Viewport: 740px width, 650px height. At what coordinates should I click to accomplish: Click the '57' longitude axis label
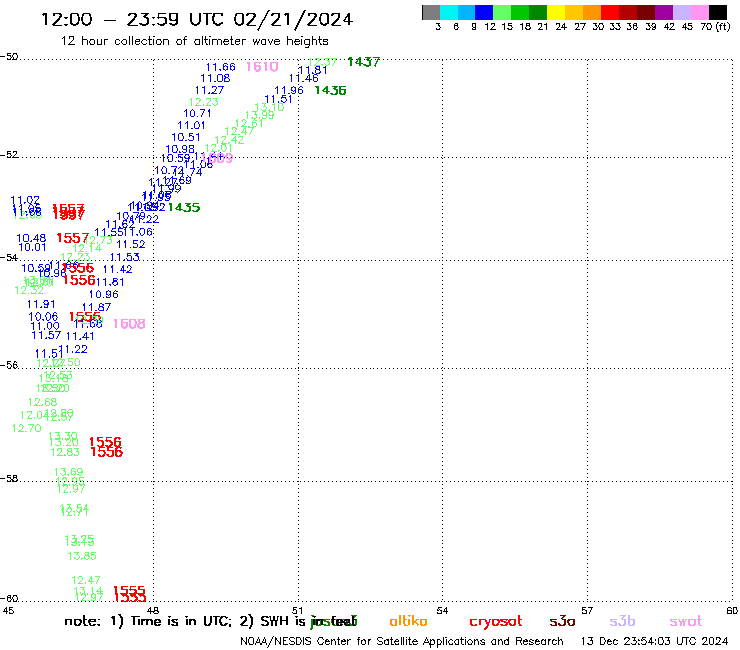[x=587, y=611]
